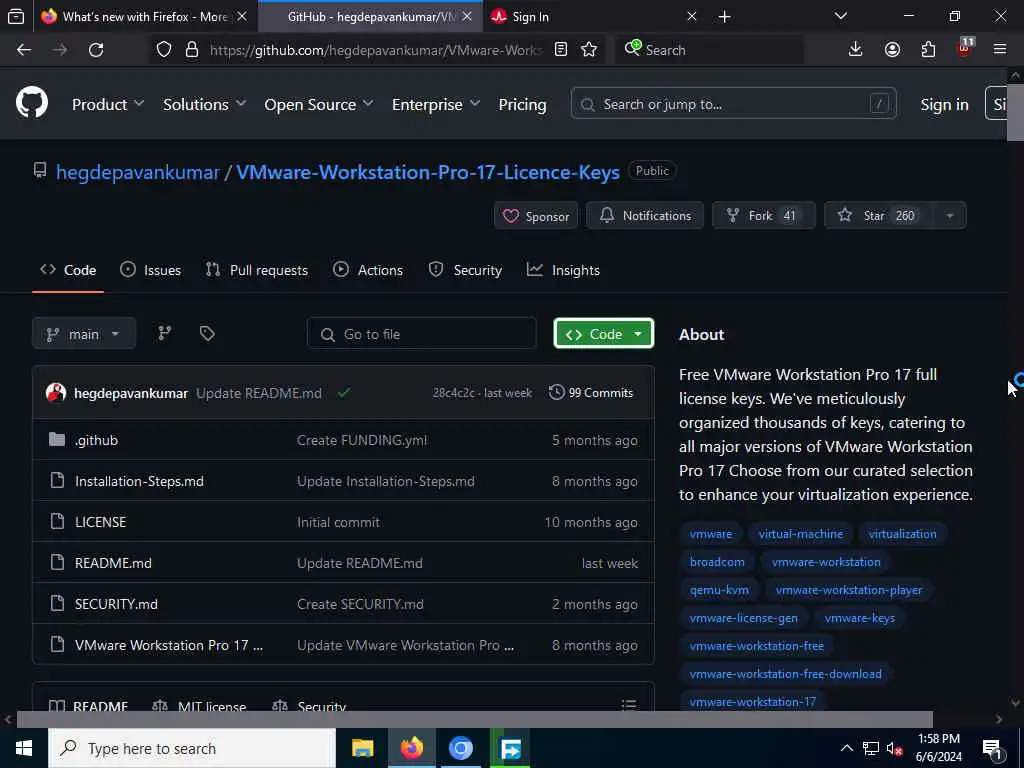This screenshot has width=1024, height=768.
Task: Open the Star lists dropdown arrow
Action: click(x=950, y=216)
